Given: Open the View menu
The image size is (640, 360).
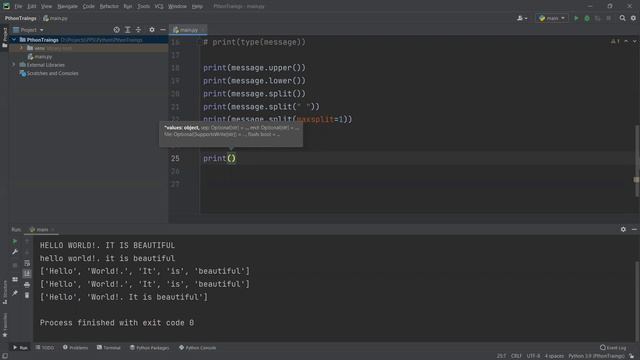Looking at the screenshot, I should coord(46,7).
